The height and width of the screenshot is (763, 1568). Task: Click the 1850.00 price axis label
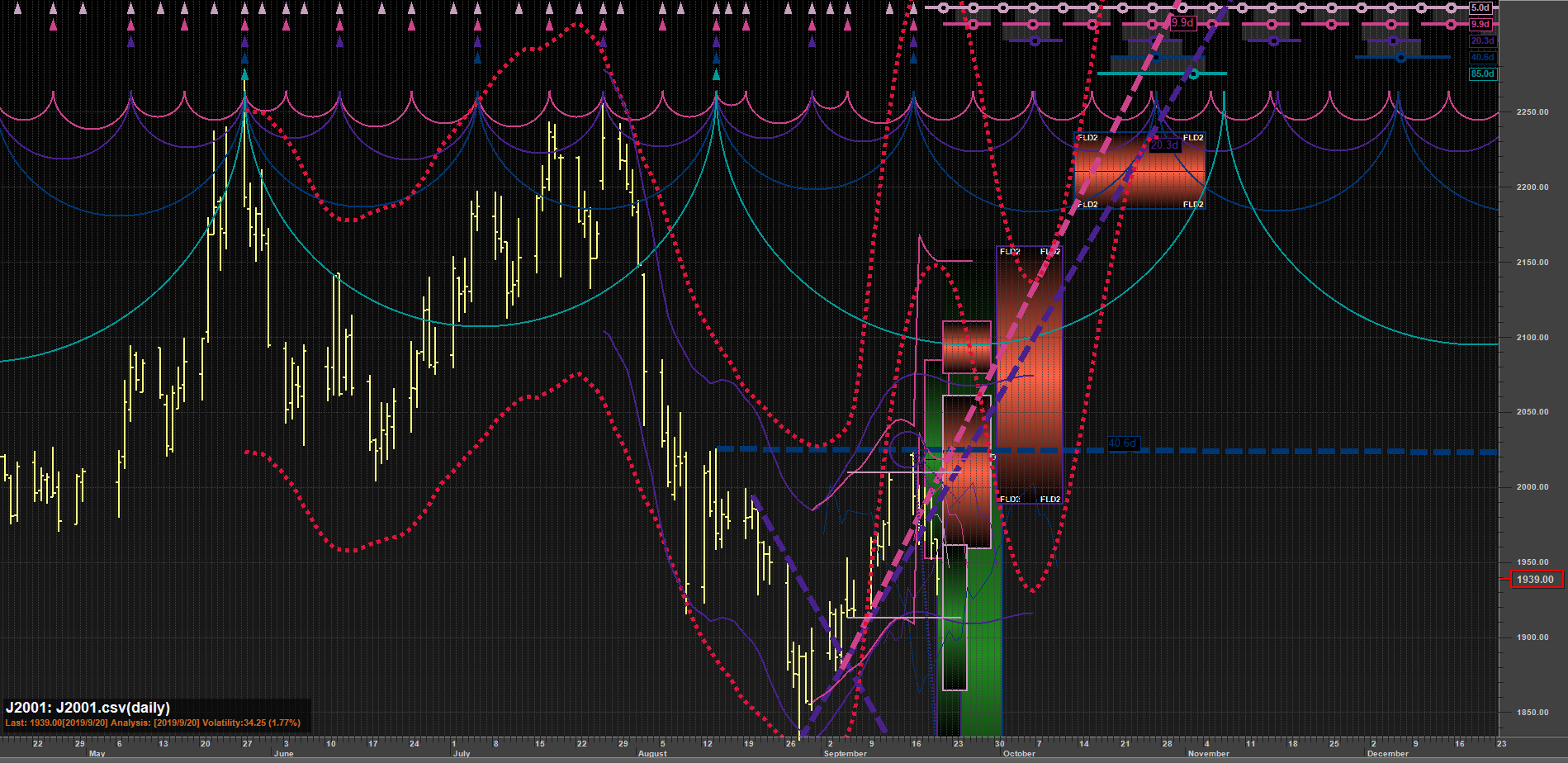pyautogui.click(x=1532, y=713)
